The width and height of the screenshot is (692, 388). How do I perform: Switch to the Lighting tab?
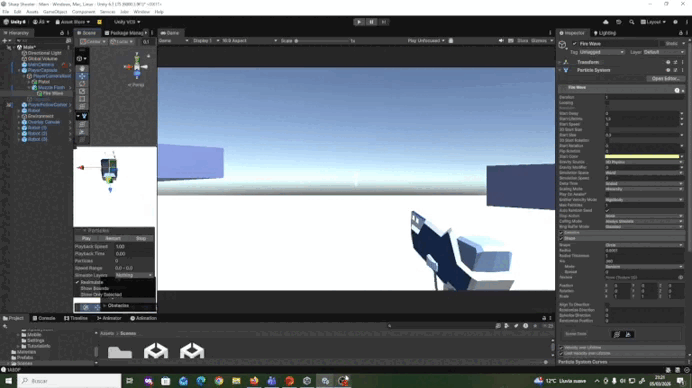coord(605,33)
